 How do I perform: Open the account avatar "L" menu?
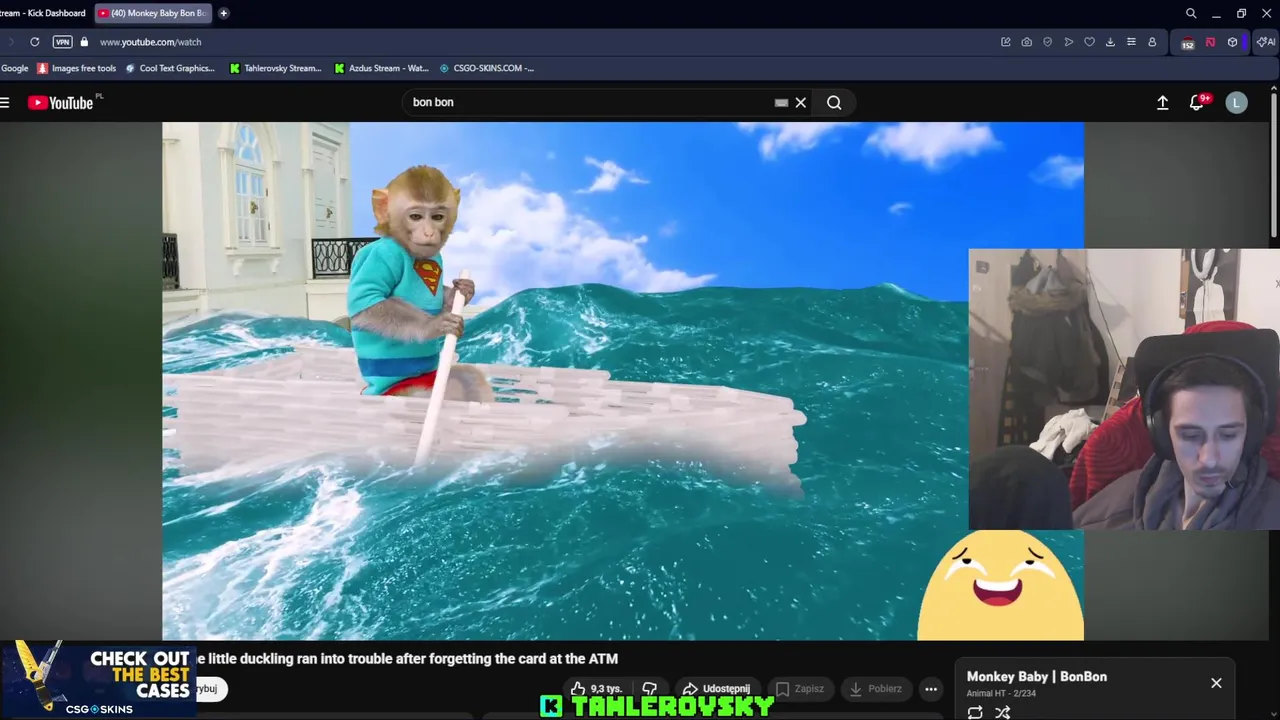tap(1237, 102)
